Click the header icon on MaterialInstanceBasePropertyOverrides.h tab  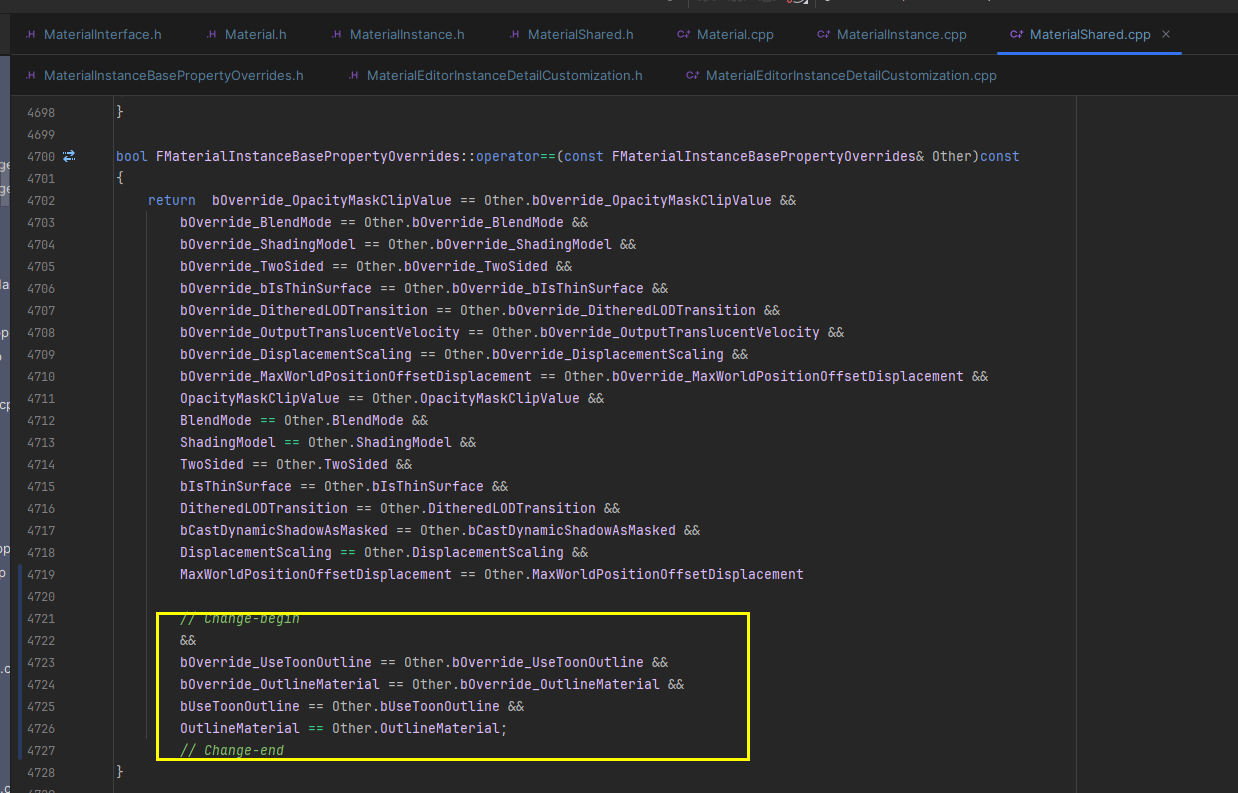(30, 75)
